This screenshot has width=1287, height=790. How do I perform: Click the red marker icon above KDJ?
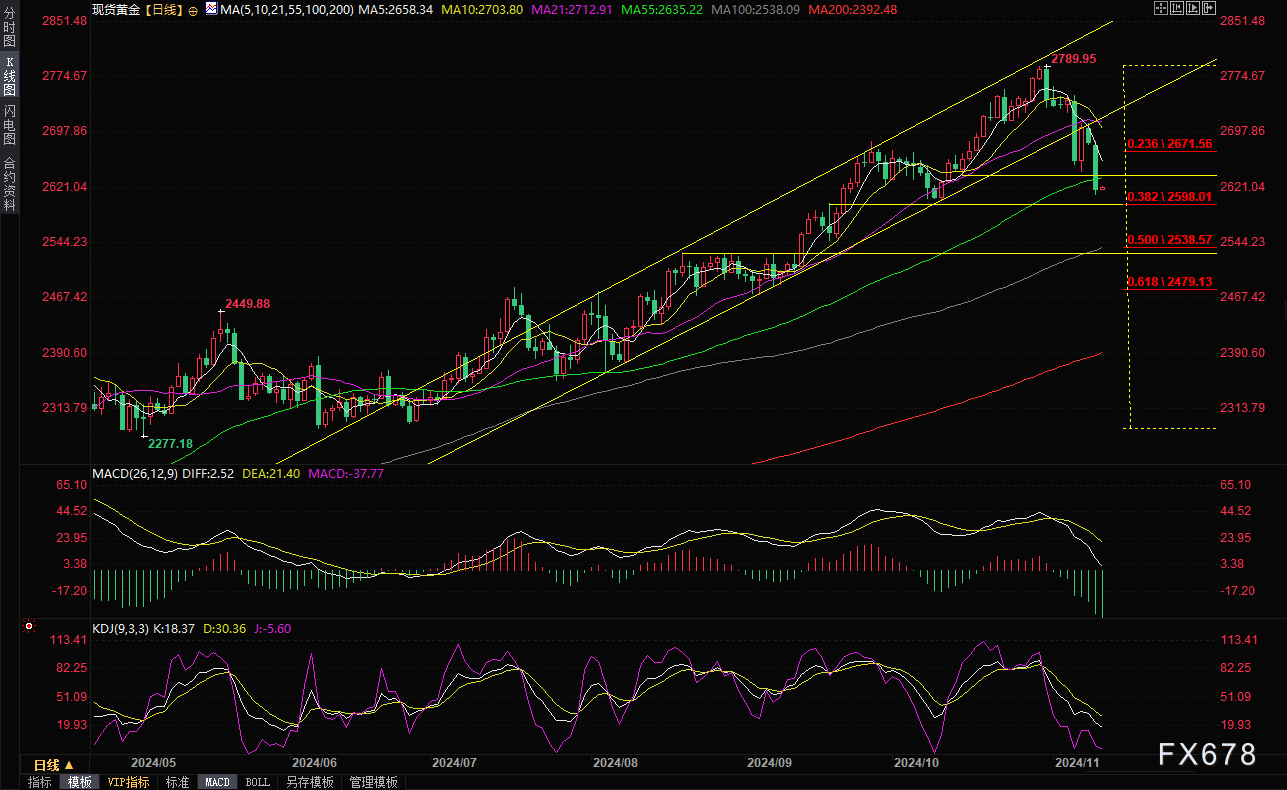(28, 628)
